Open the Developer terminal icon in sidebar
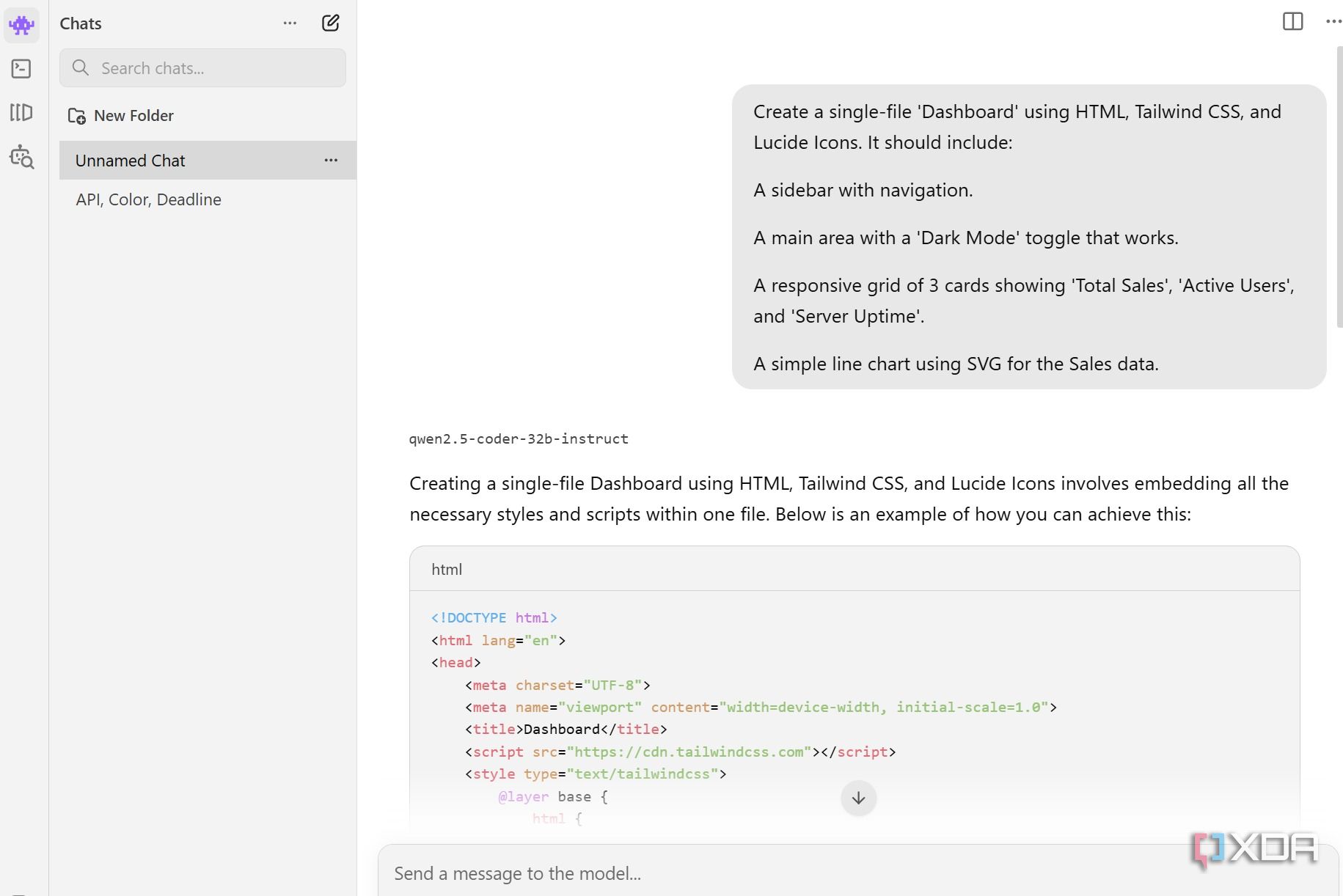Screen dimensions: 1343x896 22,69
